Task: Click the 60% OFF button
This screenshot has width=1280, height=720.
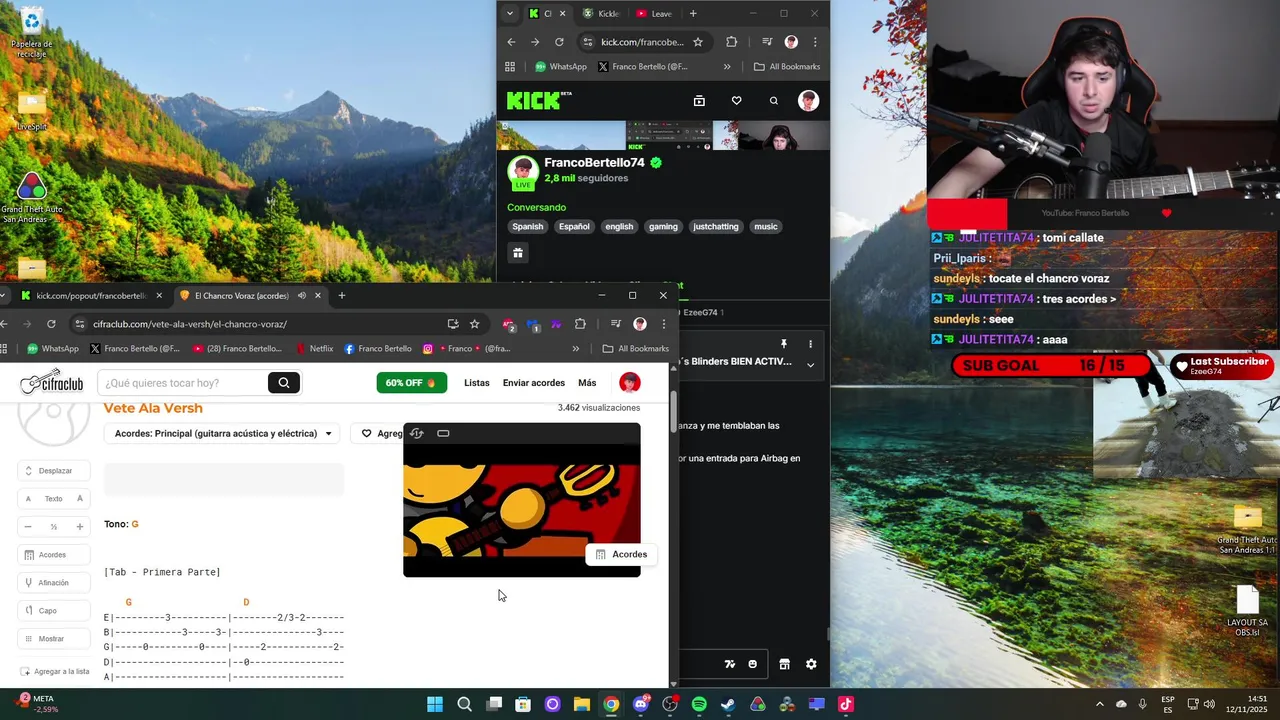Action: click(411, 383)
